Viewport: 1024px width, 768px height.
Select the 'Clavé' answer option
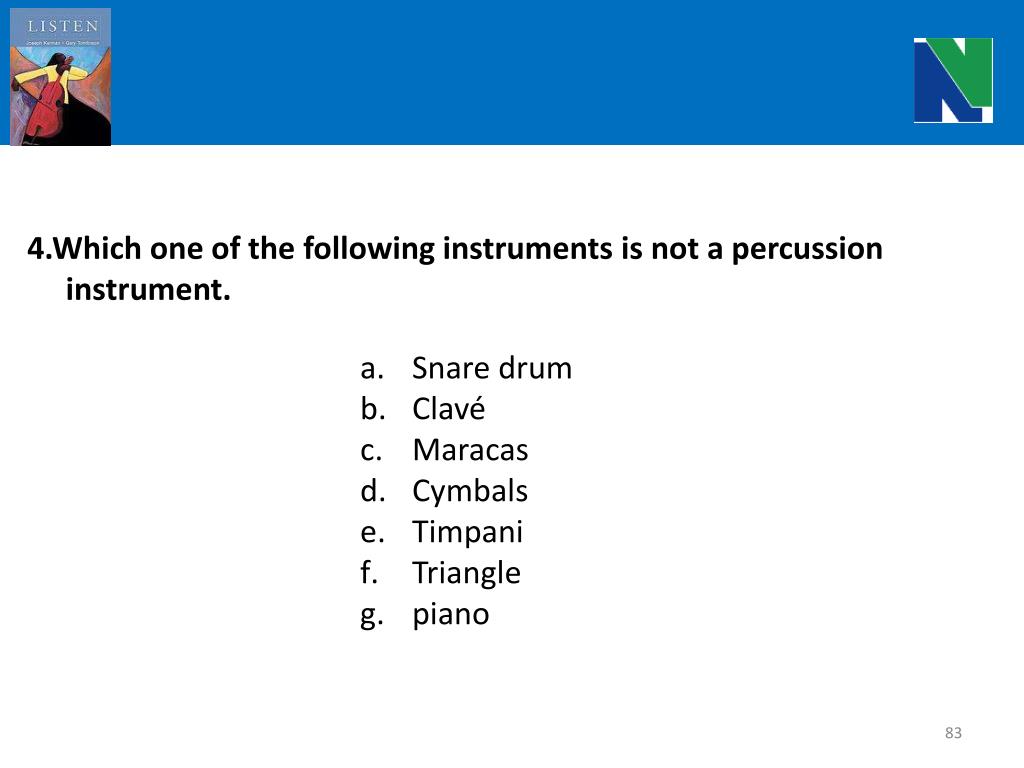(x=448, y=409)
